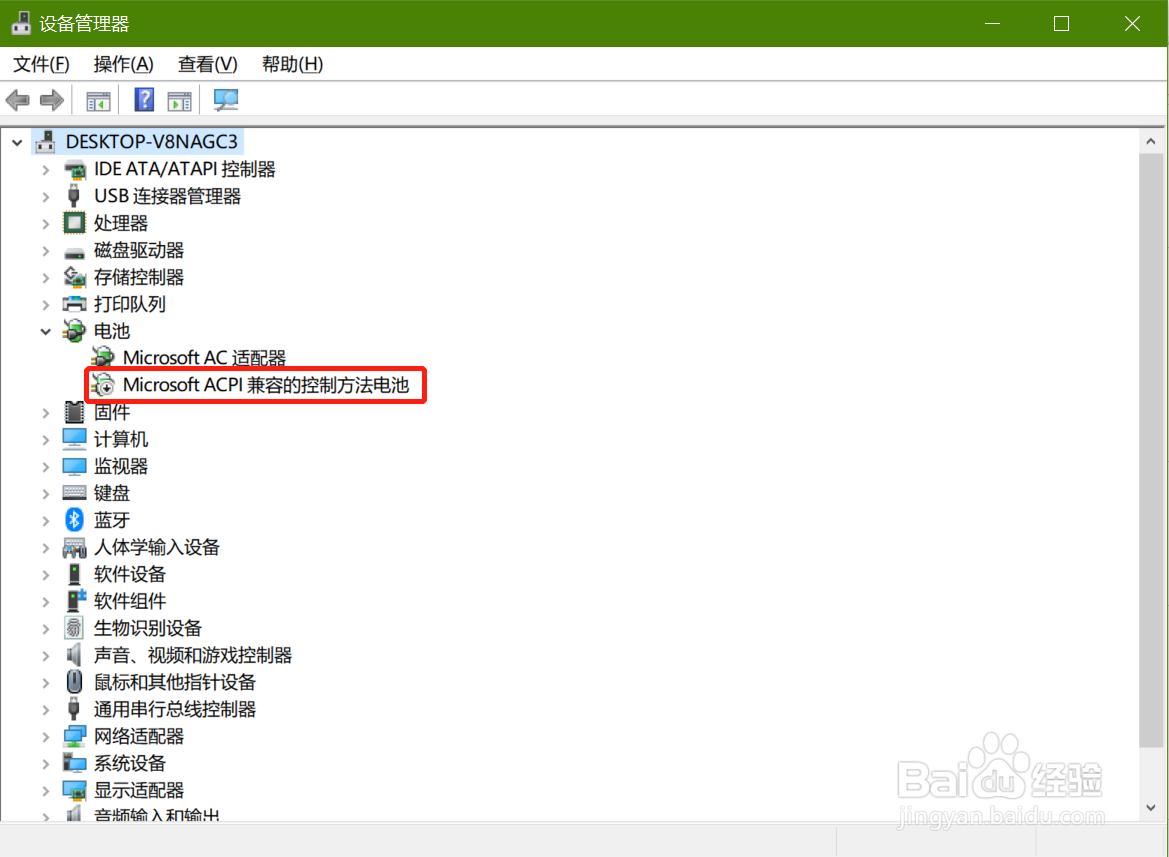Select the IDE ATA/ATAPI controller icon
The width and height of the screenshot is (1169, 857).
(x=75, y=170)
